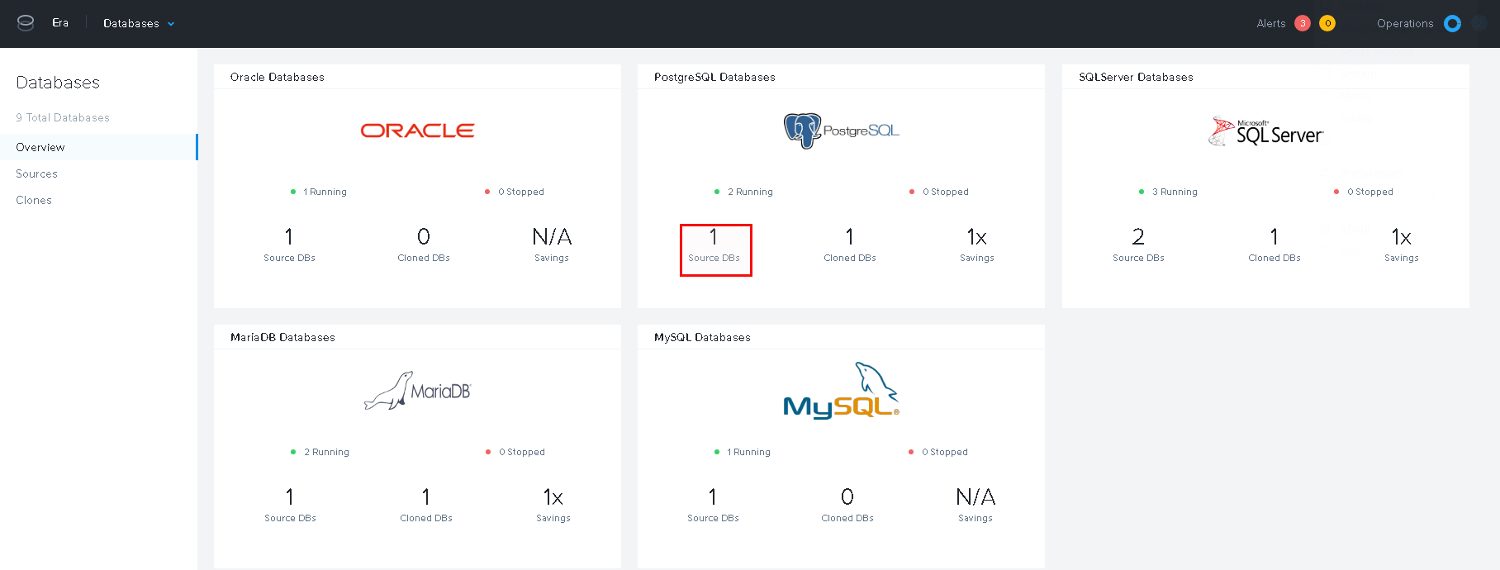Click the Microsoft SQL Server logo

pyautogui.click(x=1266, y=131)
